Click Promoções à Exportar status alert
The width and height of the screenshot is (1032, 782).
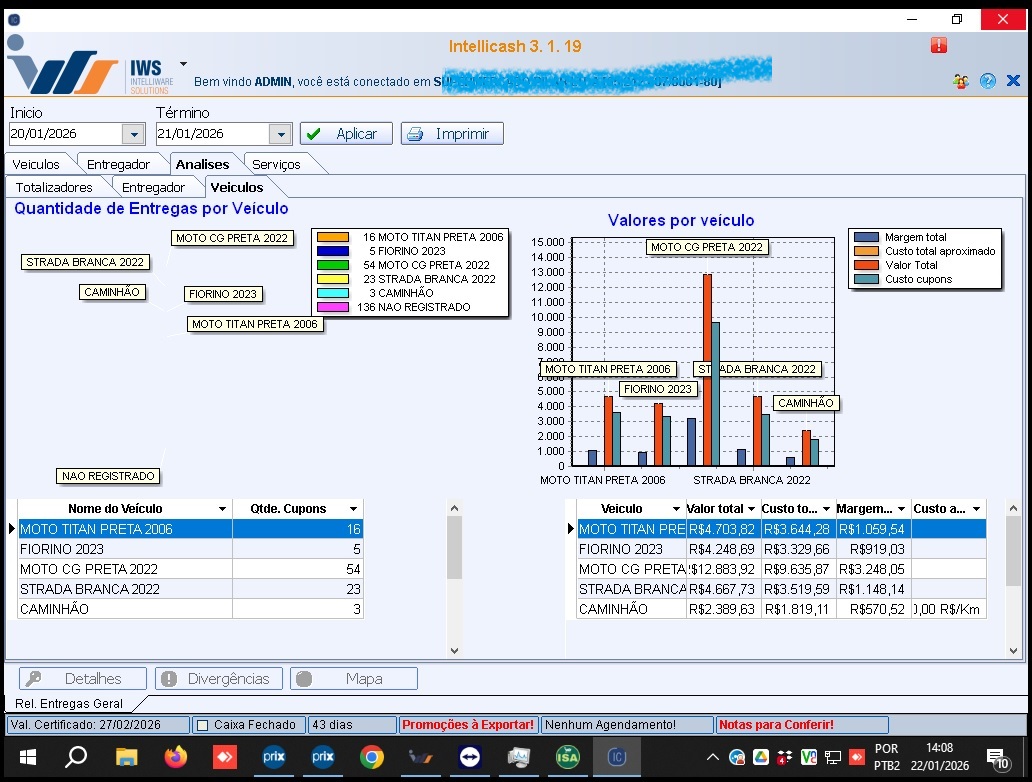pyautogui.click(x=468, y=725)
